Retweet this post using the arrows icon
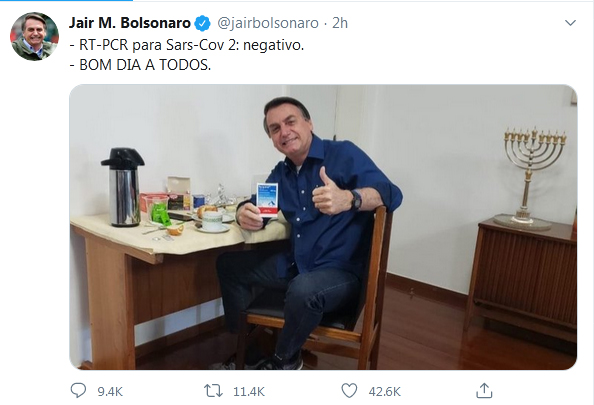The width and height of the screenshot is (594, 405). [x=213, y=391]
